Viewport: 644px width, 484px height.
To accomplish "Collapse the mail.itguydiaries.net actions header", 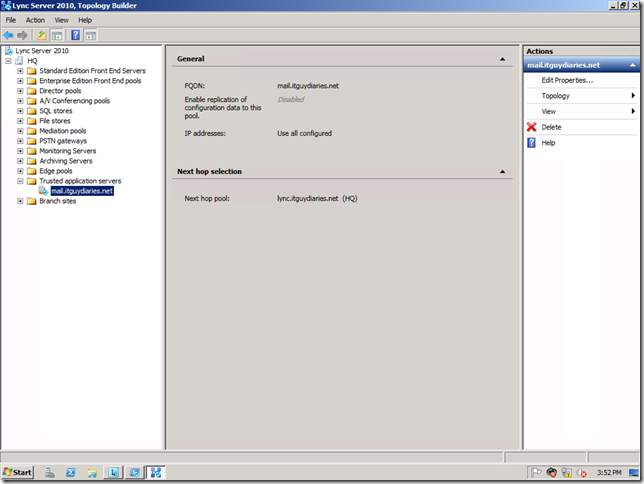I will coord(632,65).
